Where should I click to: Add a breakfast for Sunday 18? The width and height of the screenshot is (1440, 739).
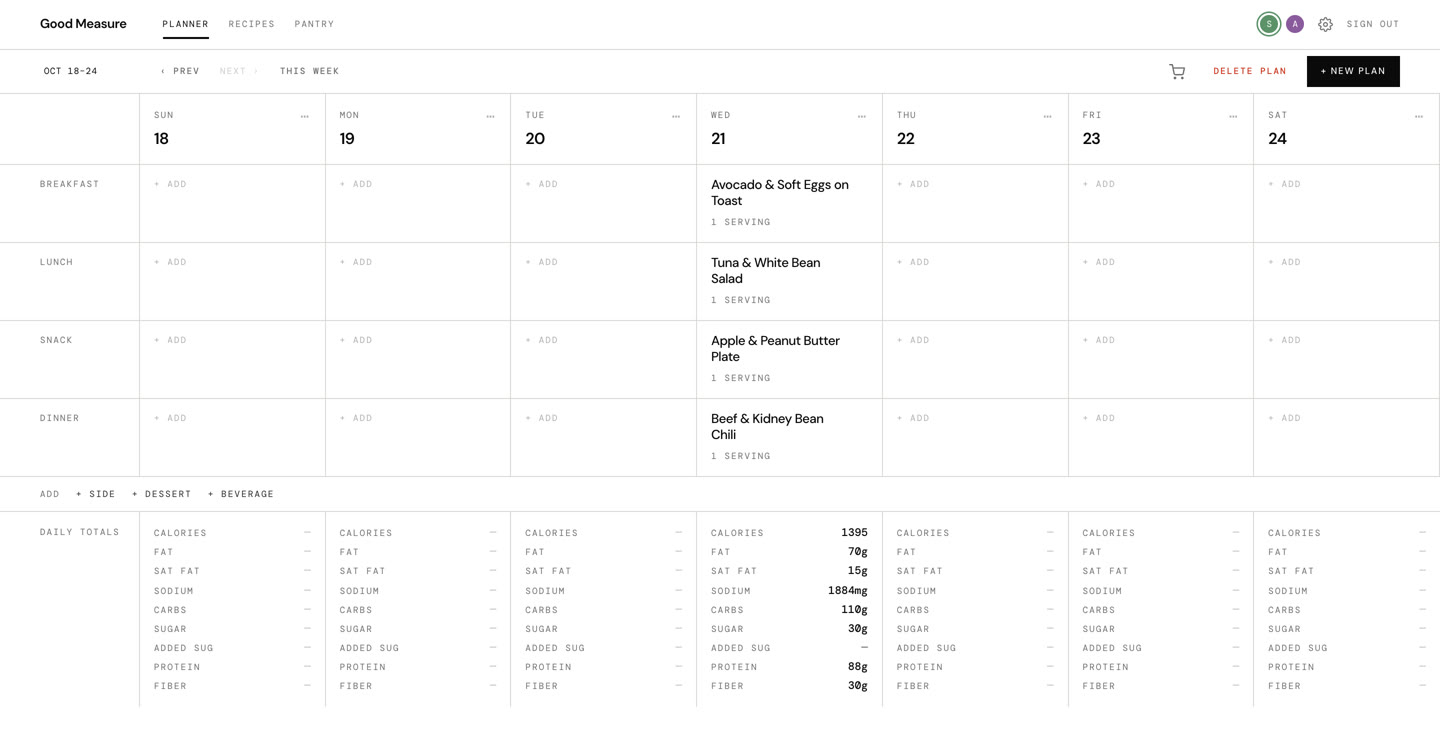(170, 184)
